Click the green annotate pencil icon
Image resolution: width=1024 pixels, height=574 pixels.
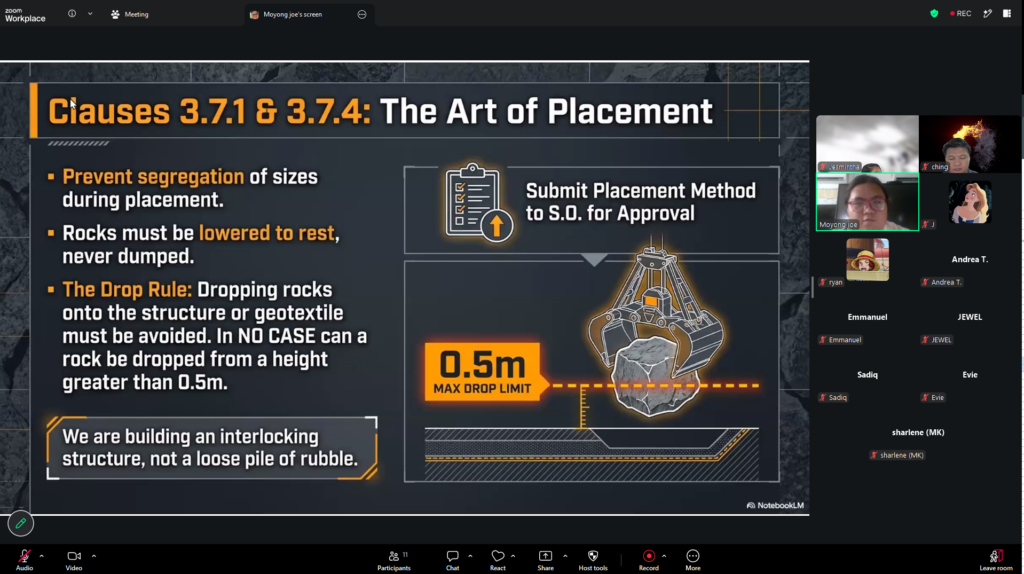point(20,523)
